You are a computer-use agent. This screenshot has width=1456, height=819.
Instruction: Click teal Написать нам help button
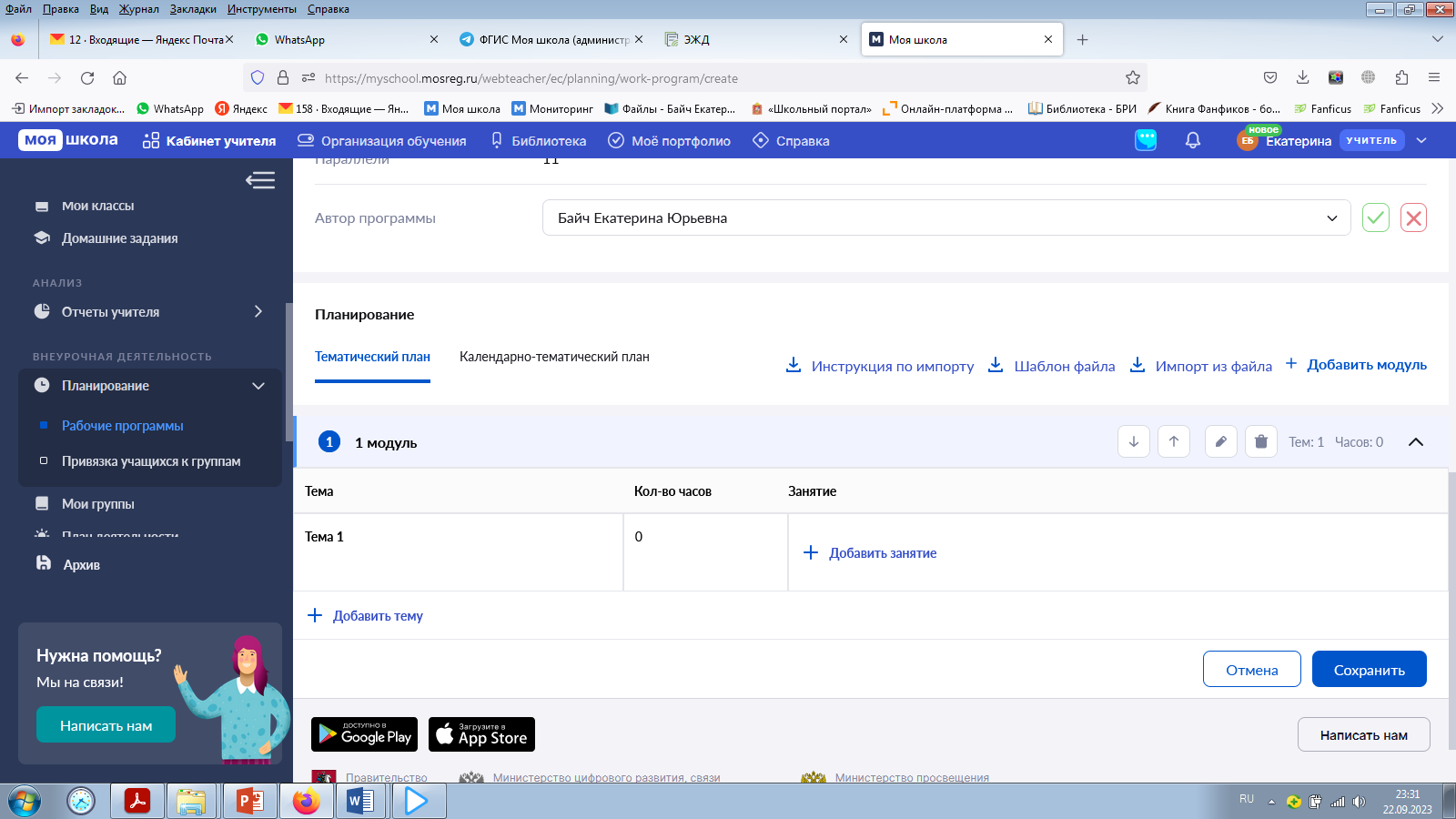click(x=106, y=725)
